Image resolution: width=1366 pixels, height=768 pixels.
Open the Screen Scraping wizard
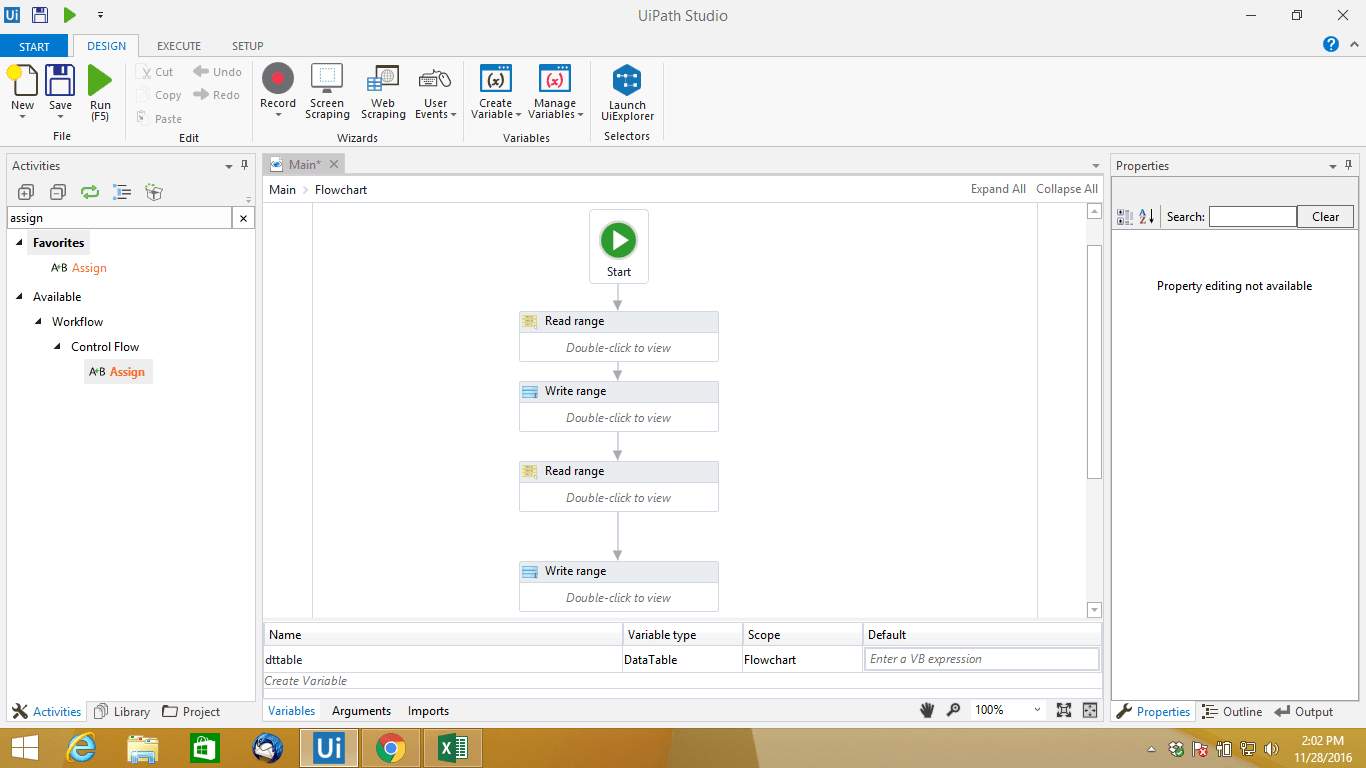(x=327, y=78)
